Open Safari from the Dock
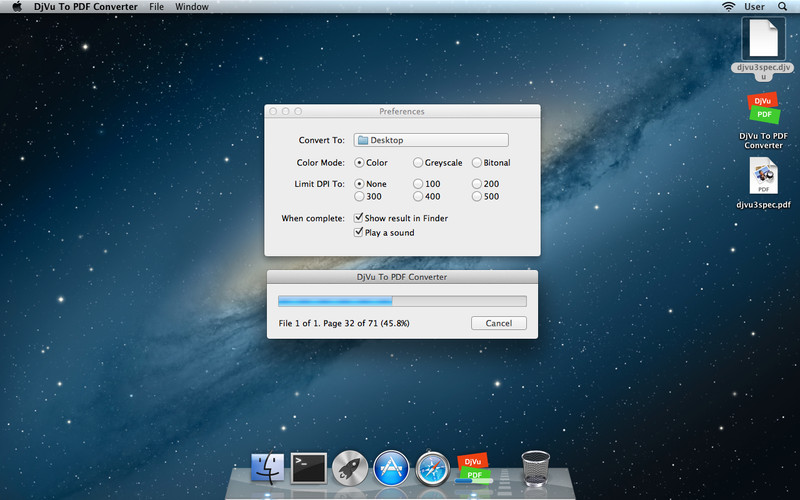Viewport: 800px width, 500px height. 433,468
